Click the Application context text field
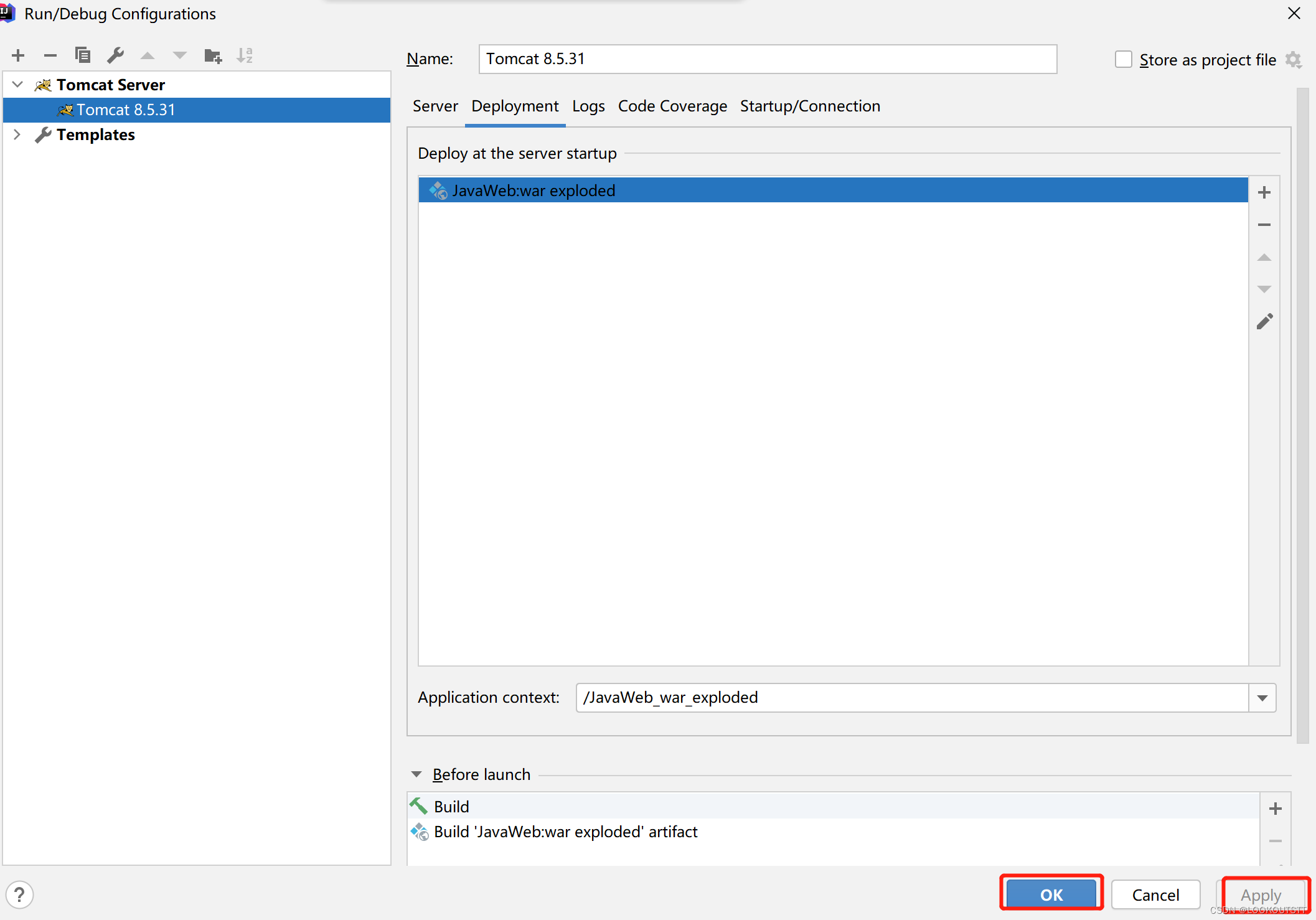Image resolution: width=1316 pixels, height=920 pixels. tap(912, 698)
